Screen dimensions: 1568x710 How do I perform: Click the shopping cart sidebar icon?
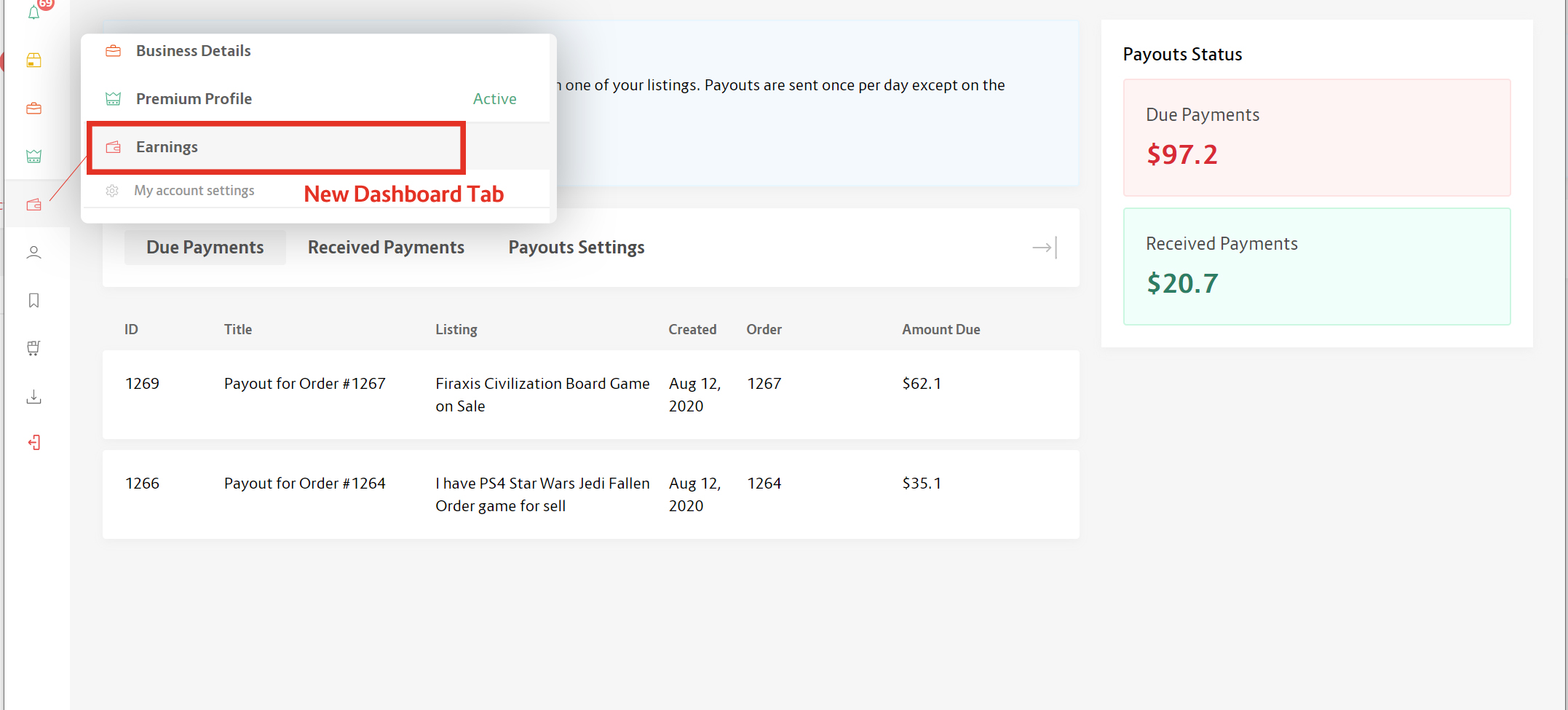coord(33,348)
